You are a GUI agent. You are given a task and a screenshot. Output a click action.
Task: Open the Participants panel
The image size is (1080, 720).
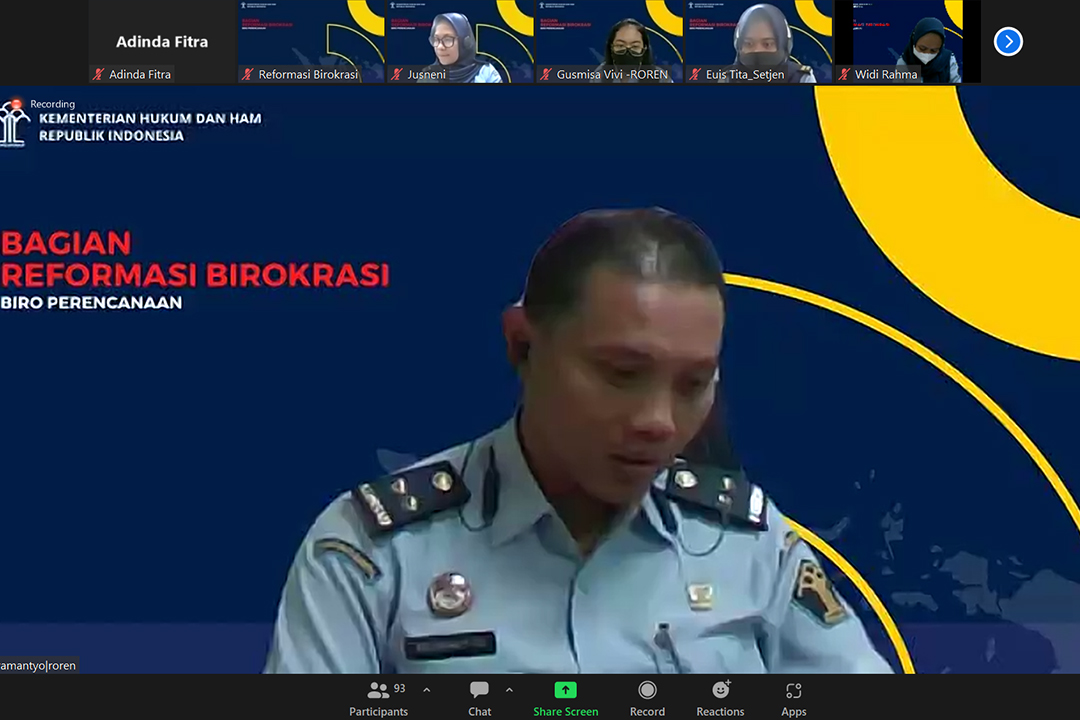378,697
